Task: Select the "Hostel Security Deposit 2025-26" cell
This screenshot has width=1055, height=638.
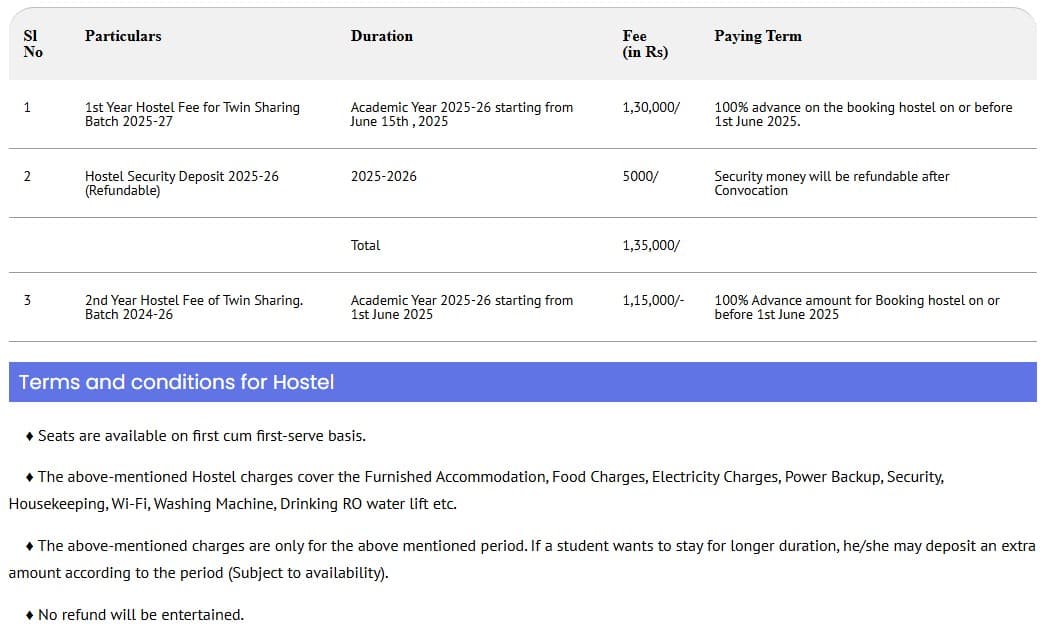Action: coord(181,183)
